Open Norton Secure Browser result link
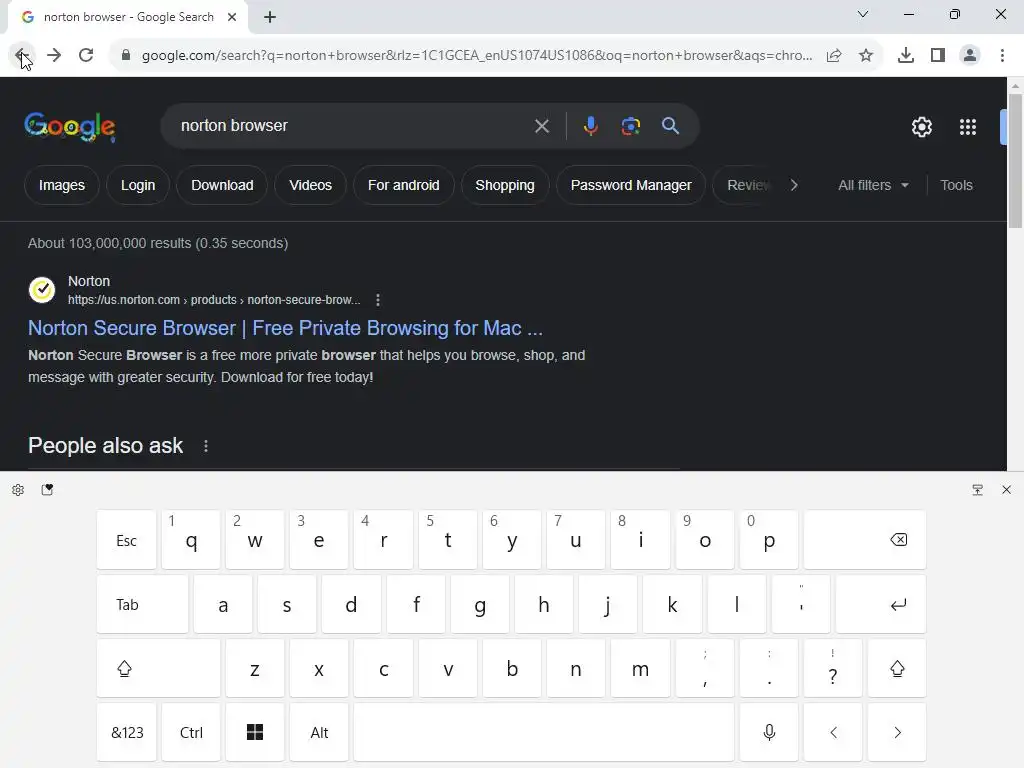Screen dimensions: 1024x768 click(285, 328)
